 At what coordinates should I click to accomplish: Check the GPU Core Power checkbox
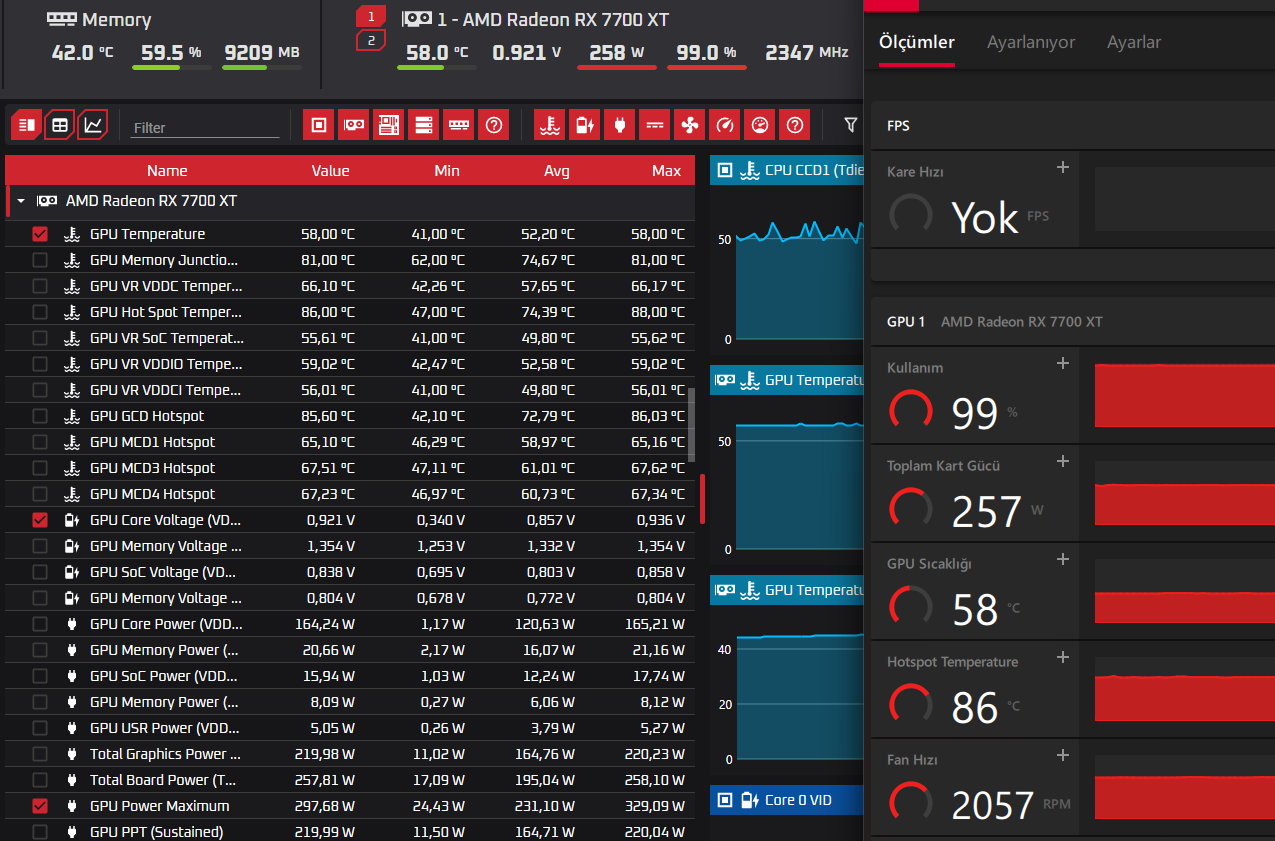40,624
